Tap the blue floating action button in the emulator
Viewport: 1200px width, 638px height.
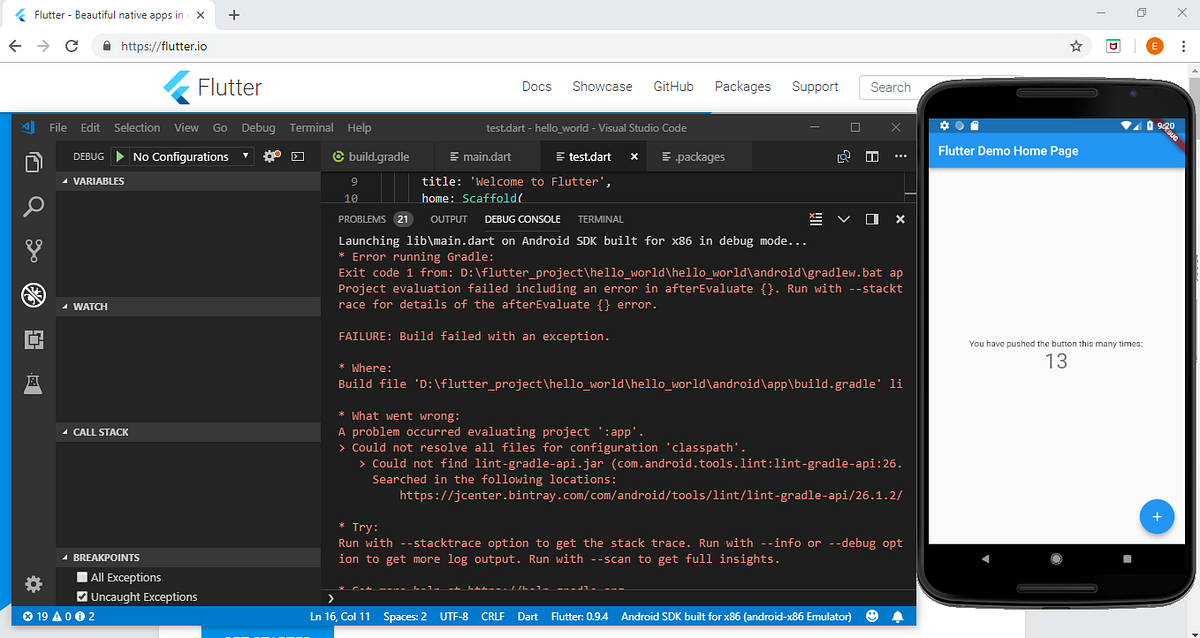click(1157, 517)
